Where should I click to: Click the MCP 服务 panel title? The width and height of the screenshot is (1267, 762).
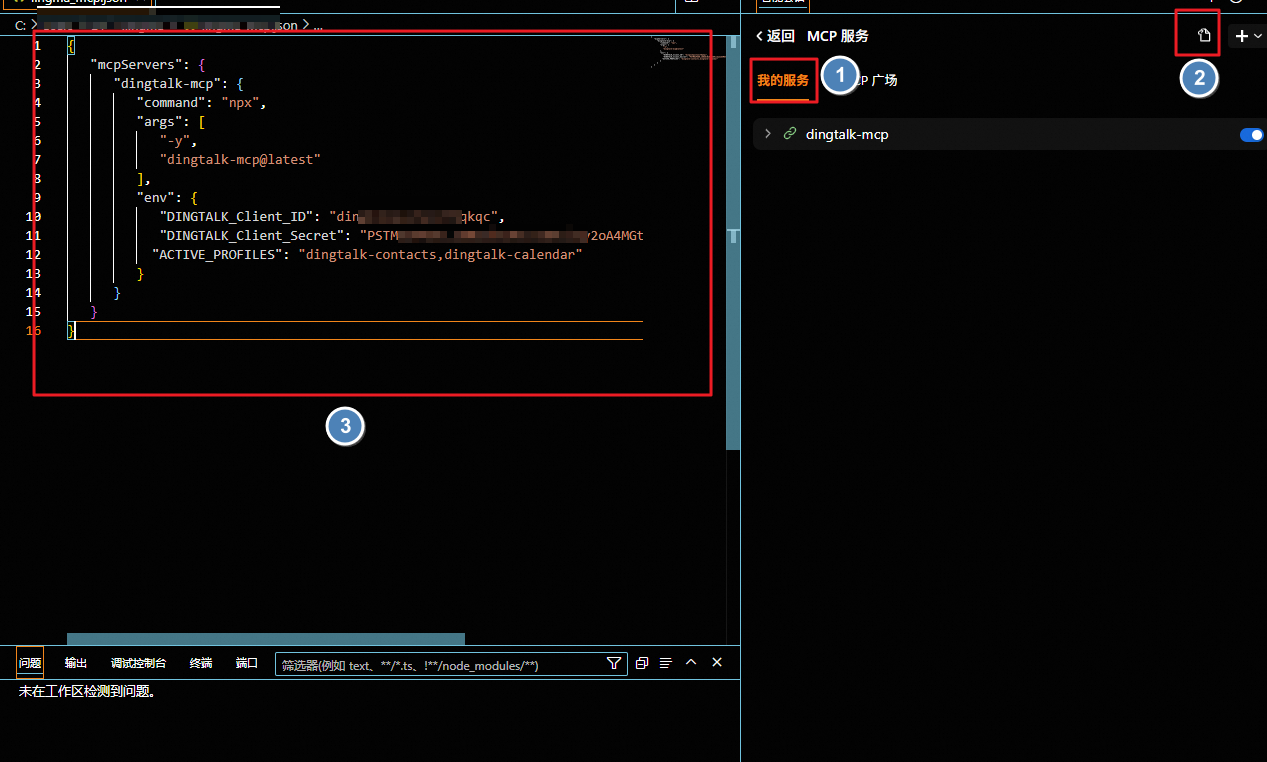pos(838,36)
